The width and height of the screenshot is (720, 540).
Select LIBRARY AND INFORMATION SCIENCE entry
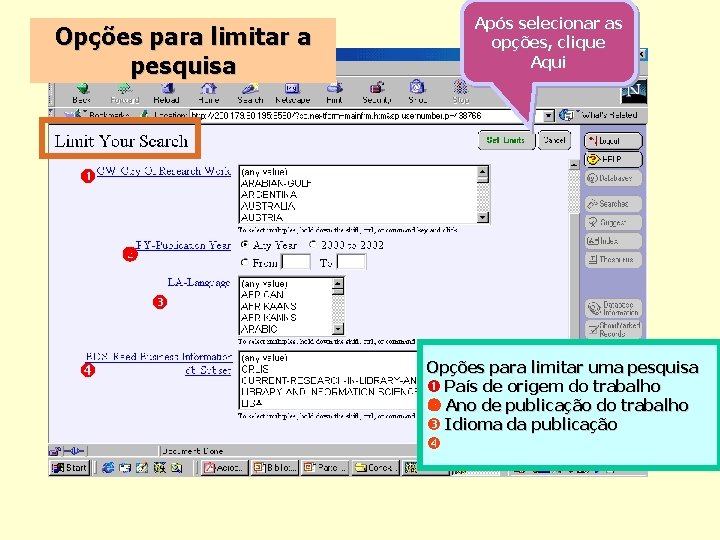(x=329, y=392)
